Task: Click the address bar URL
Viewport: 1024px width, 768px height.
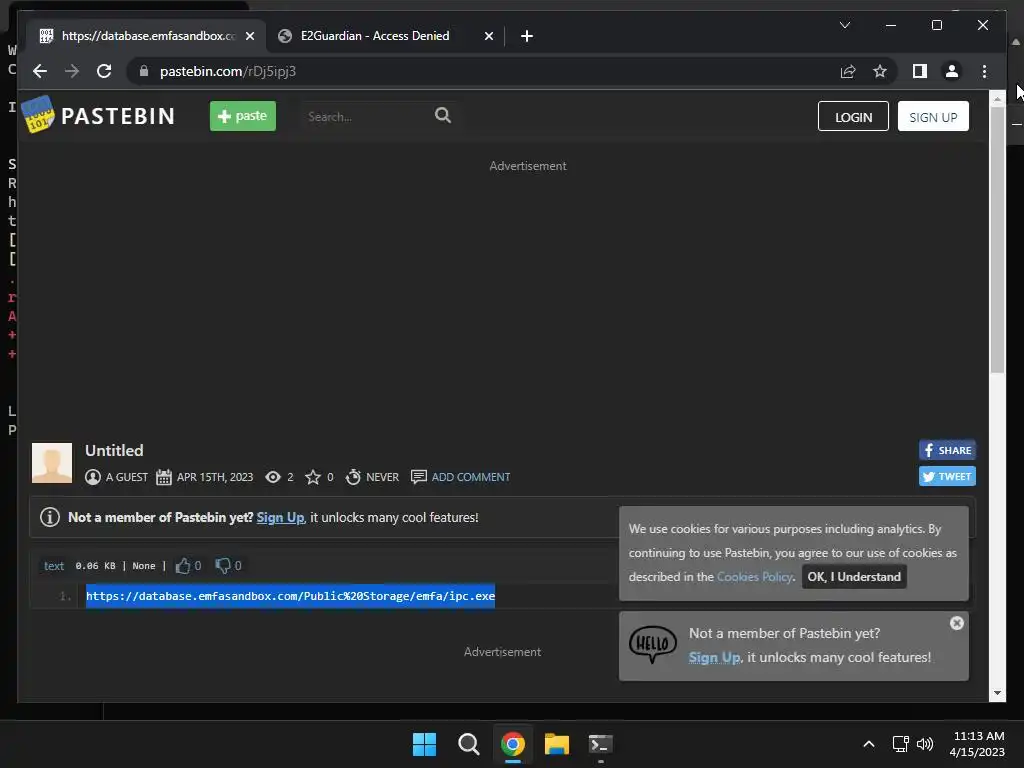Action: point(228,71)
